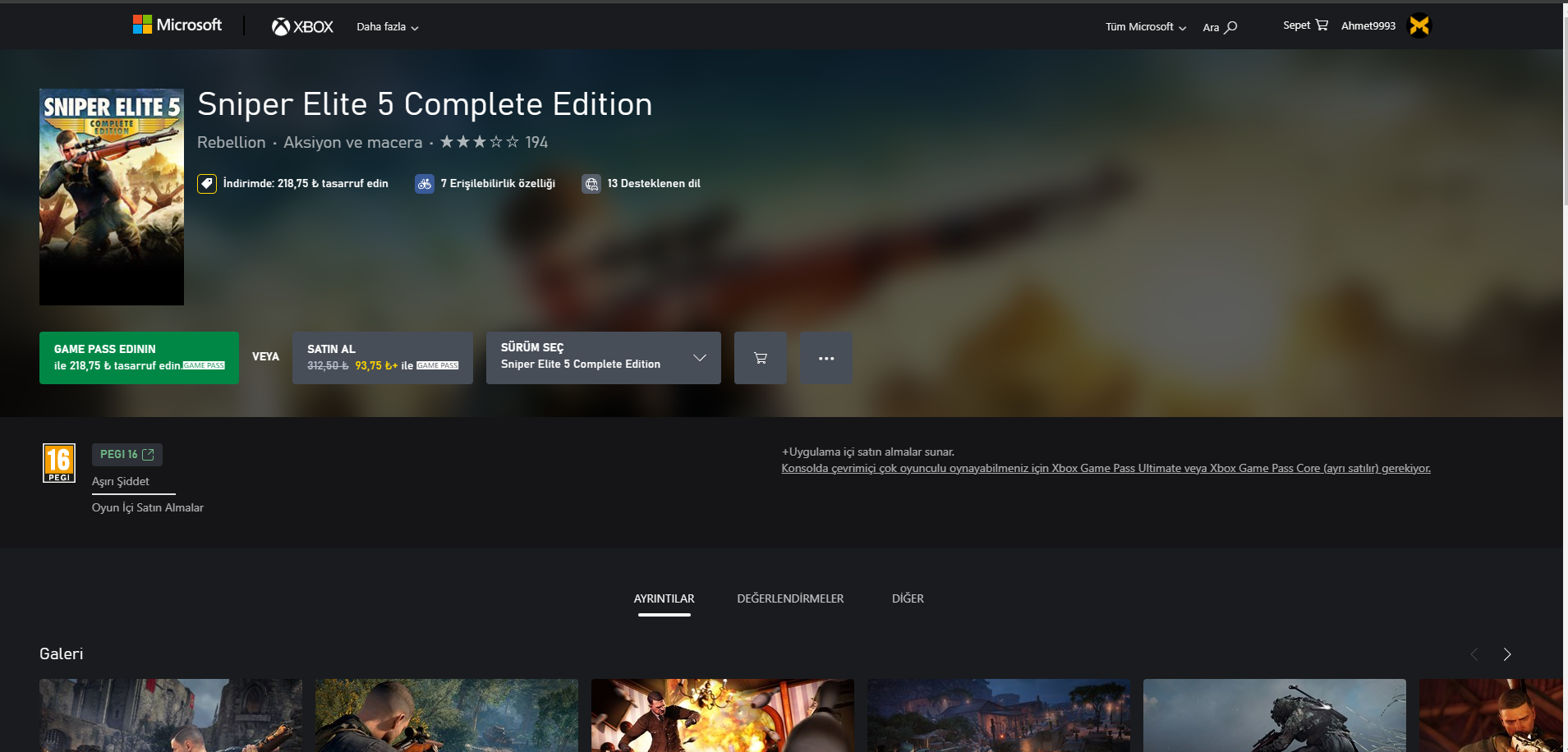
Task: Click the supported languages globe icon
Action: (x=591, y=184)
